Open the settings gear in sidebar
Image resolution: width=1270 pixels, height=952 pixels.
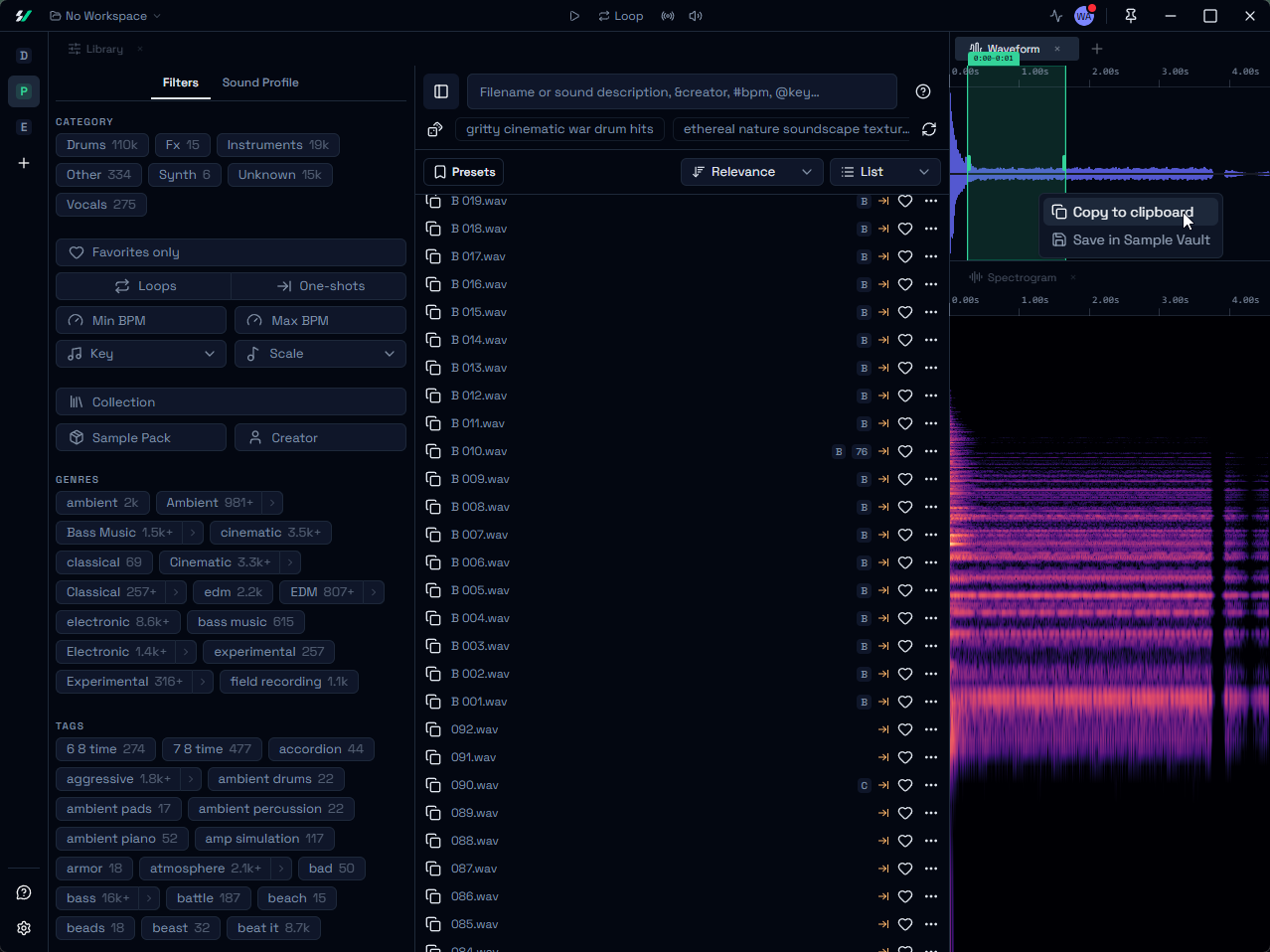(x=24, y=928)
